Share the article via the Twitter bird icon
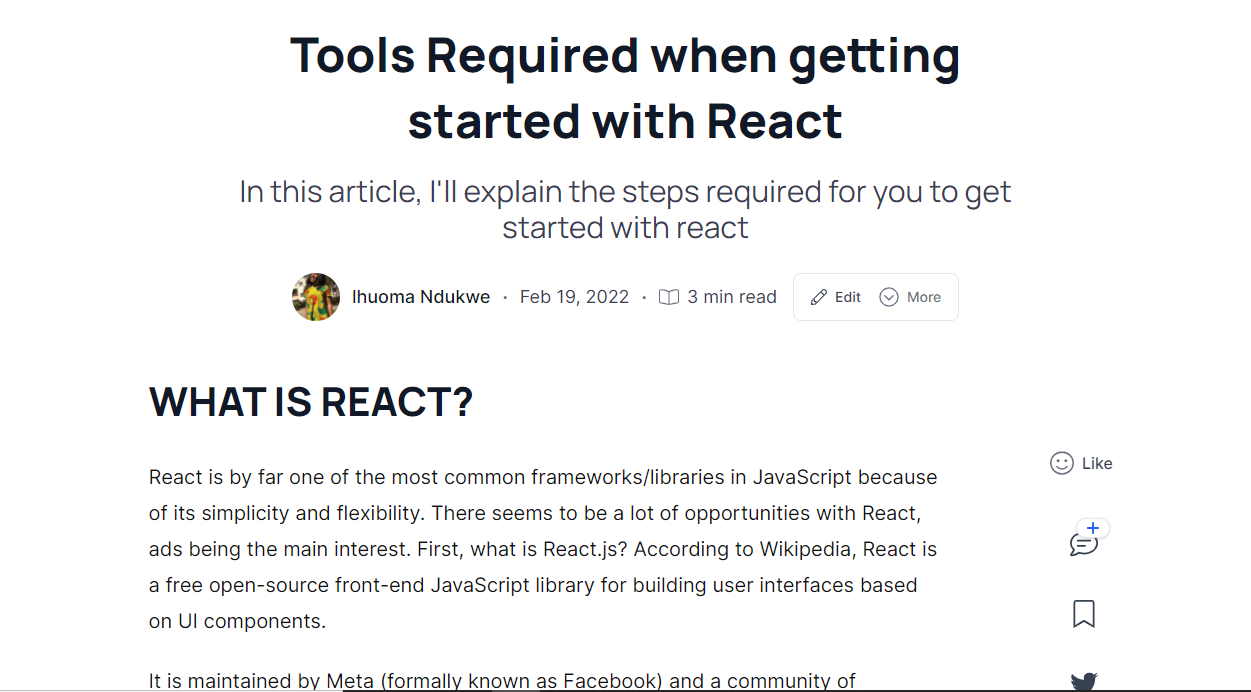Image resolution: width=1251 pixels, height=692 pixels. click(x=1084, y=682)
